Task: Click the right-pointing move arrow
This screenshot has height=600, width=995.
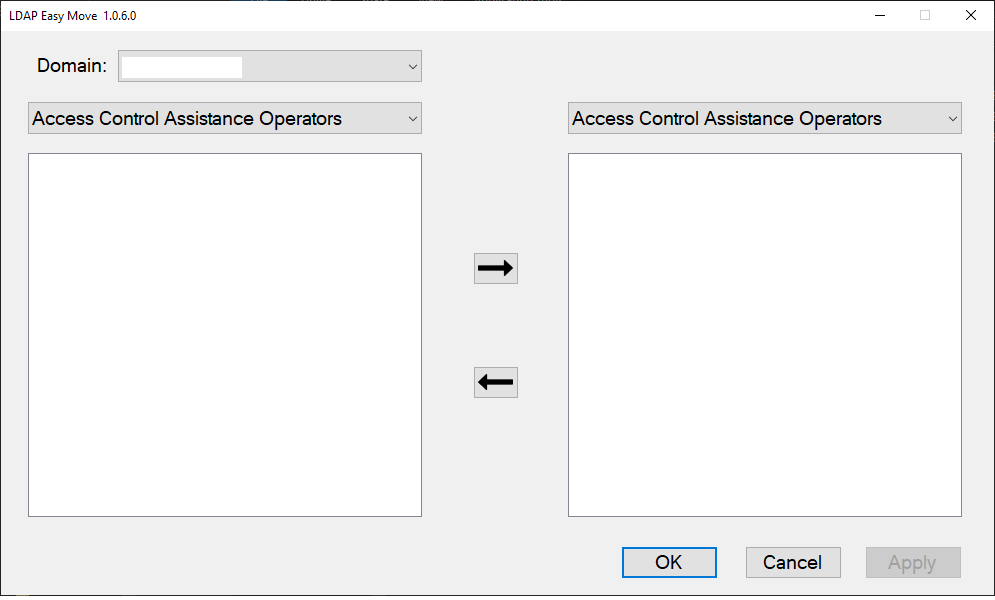Action: pos(495,268)
